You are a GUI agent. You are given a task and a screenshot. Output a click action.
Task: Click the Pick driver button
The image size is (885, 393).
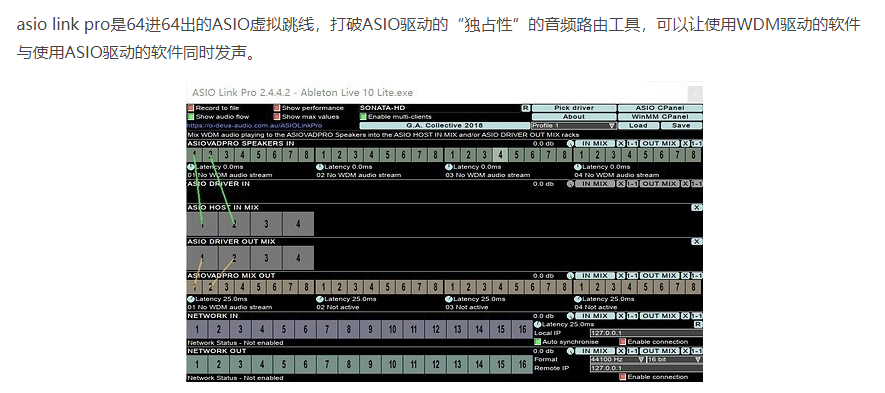pyautogui.click(x=574, y=108)
